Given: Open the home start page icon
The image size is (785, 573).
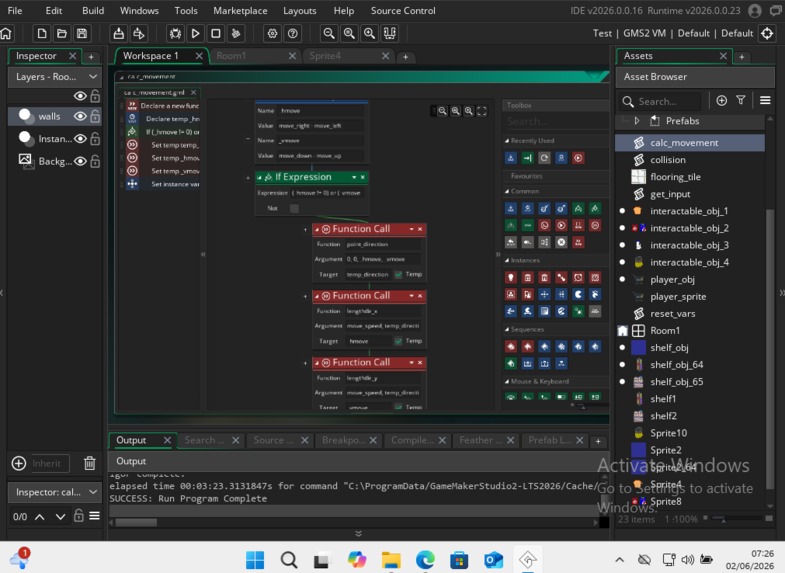Looking at the screenshot, I should (x=6, y=34).
